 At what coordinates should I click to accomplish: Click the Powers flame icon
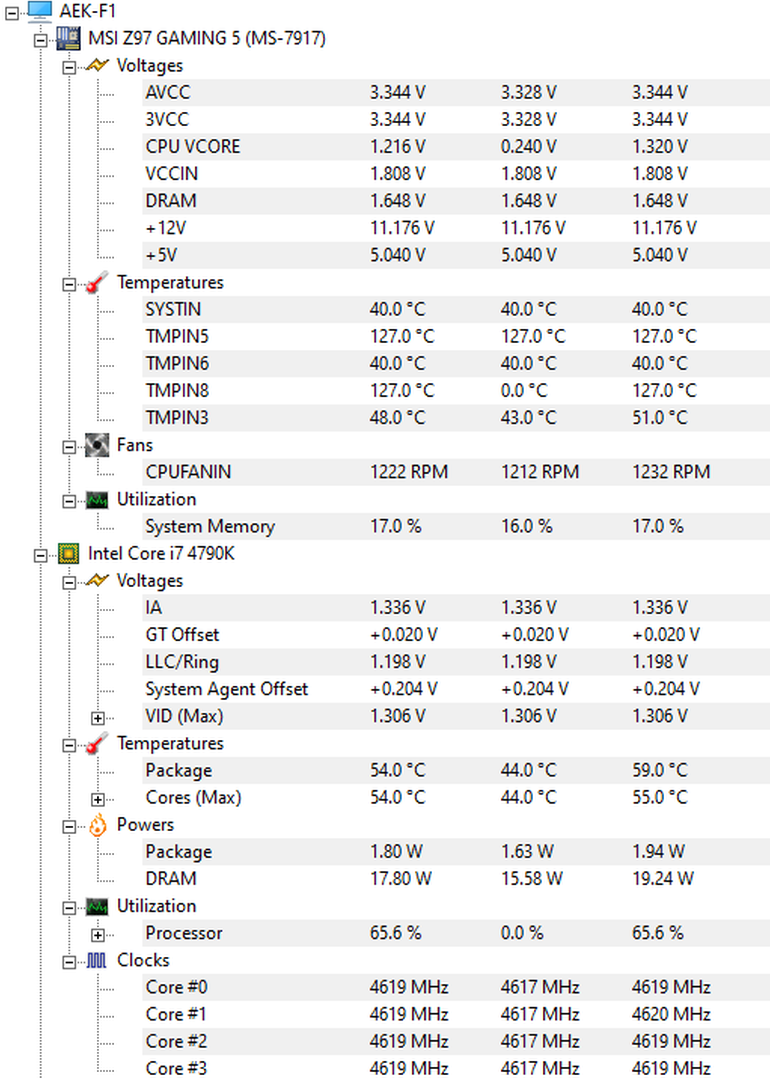97,824
